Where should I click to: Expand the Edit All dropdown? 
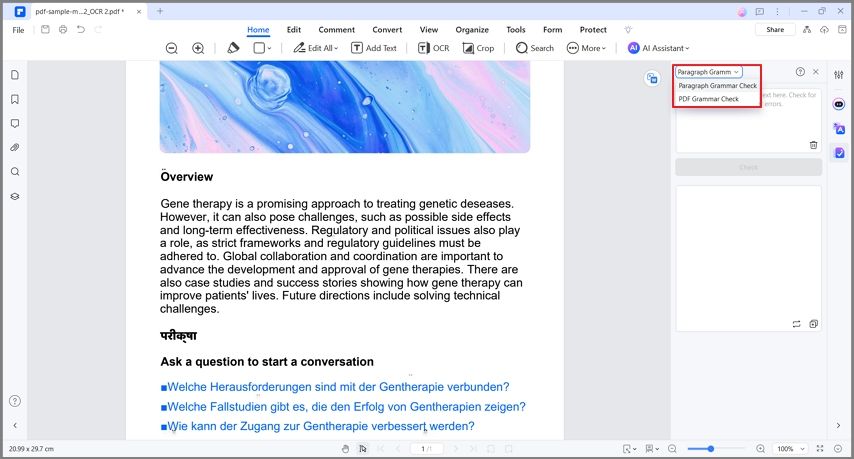click(x=315, y=48)
